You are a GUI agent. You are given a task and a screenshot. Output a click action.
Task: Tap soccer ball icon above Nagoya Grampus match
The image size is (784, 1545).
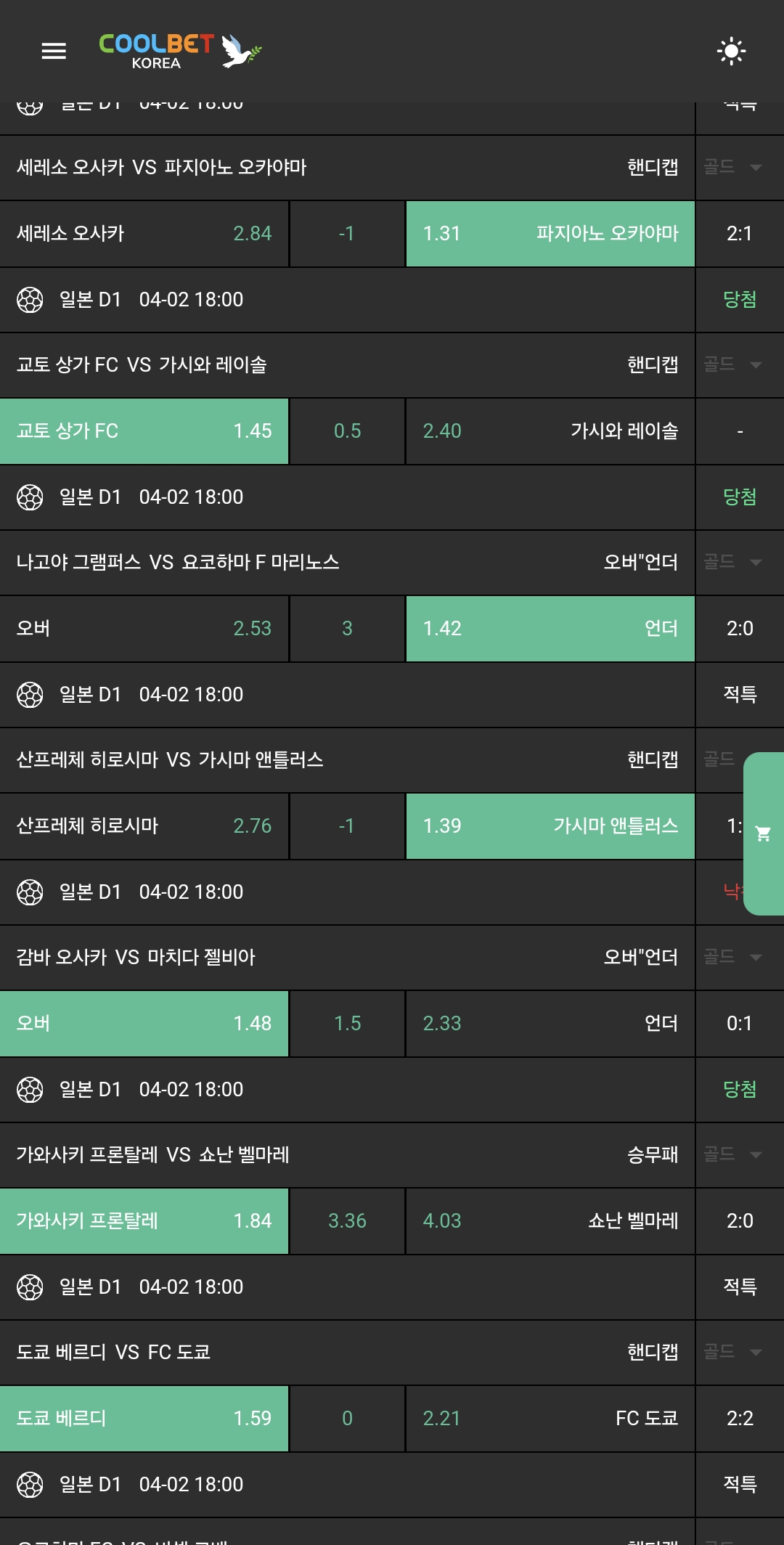point(30,497)
